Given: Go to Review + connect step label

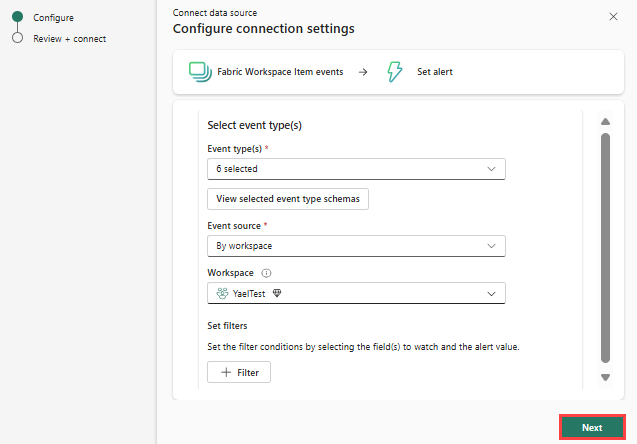Looking at the screenshot, I should click(x=69, y=39).
